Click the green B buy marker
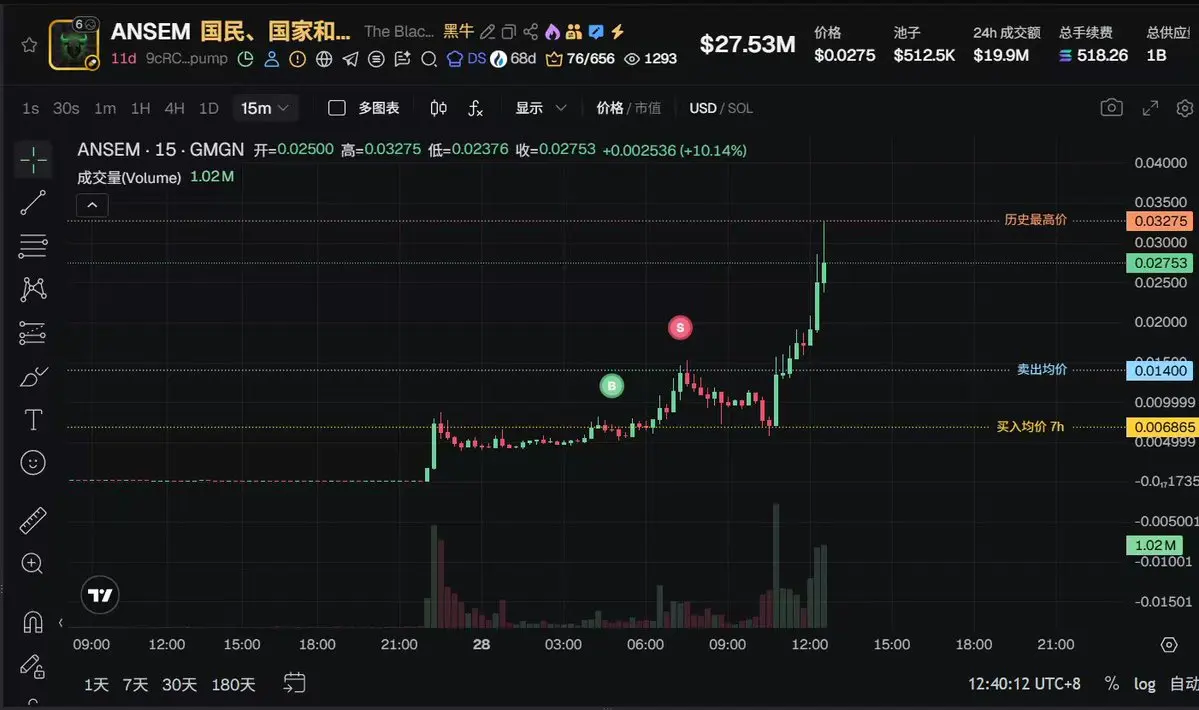The width and height of the screenshot is (1199, 710). point(611,386)
